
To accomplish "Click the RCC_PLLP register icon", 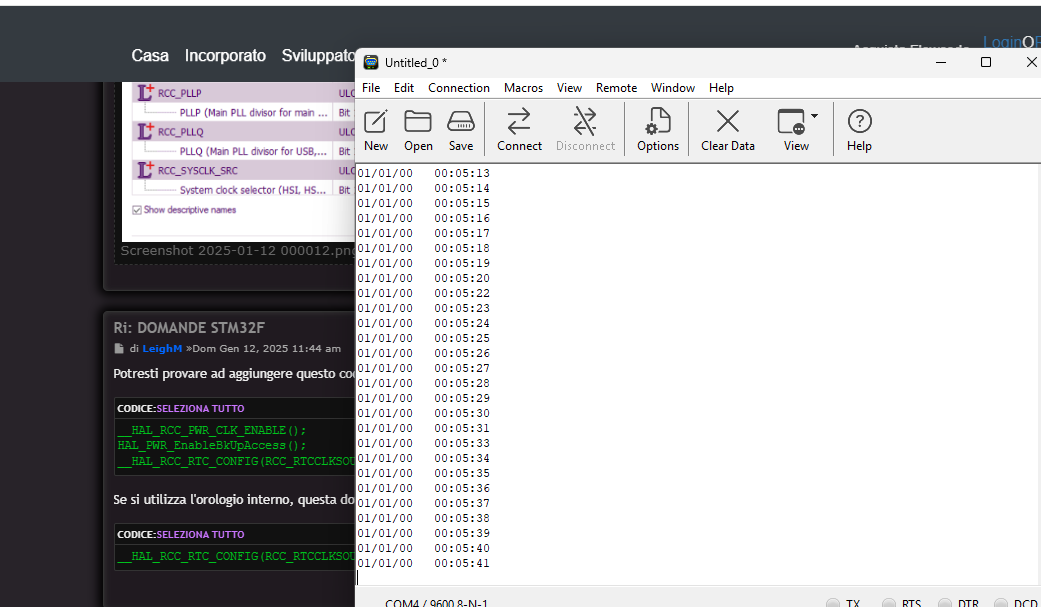I will [145, 92].
